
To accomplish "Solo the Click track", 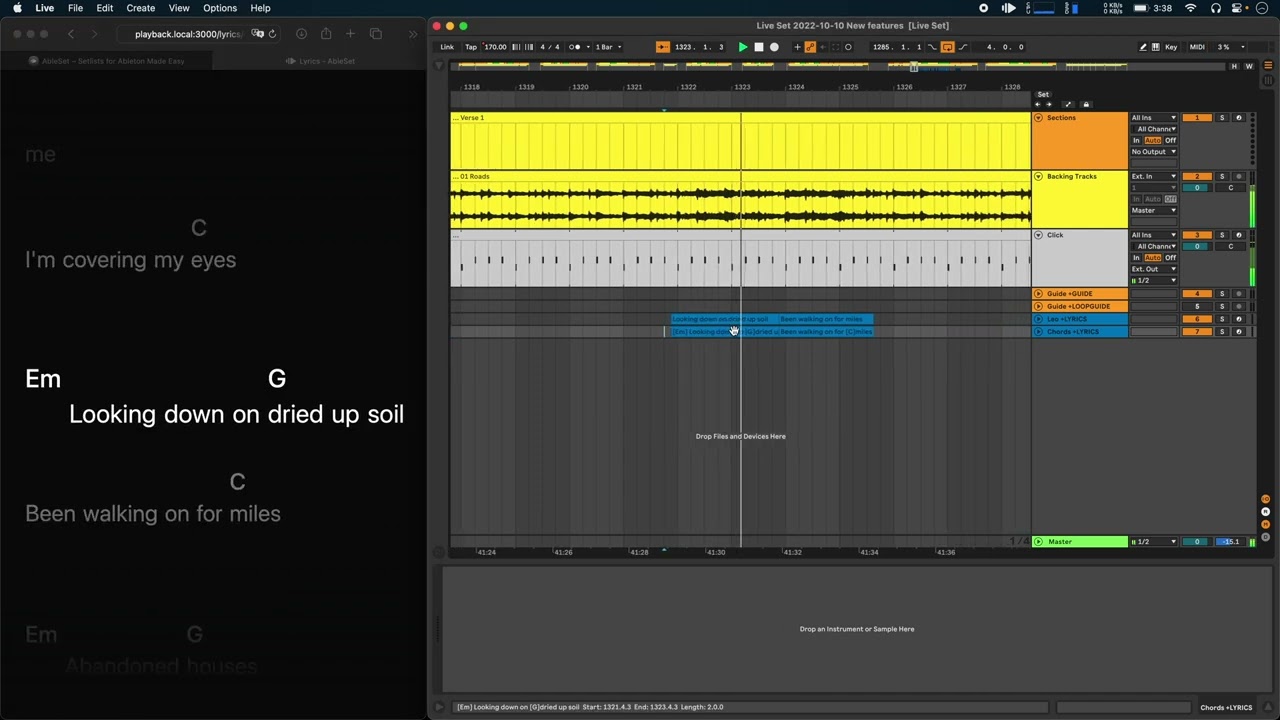I will (1222, 235).
